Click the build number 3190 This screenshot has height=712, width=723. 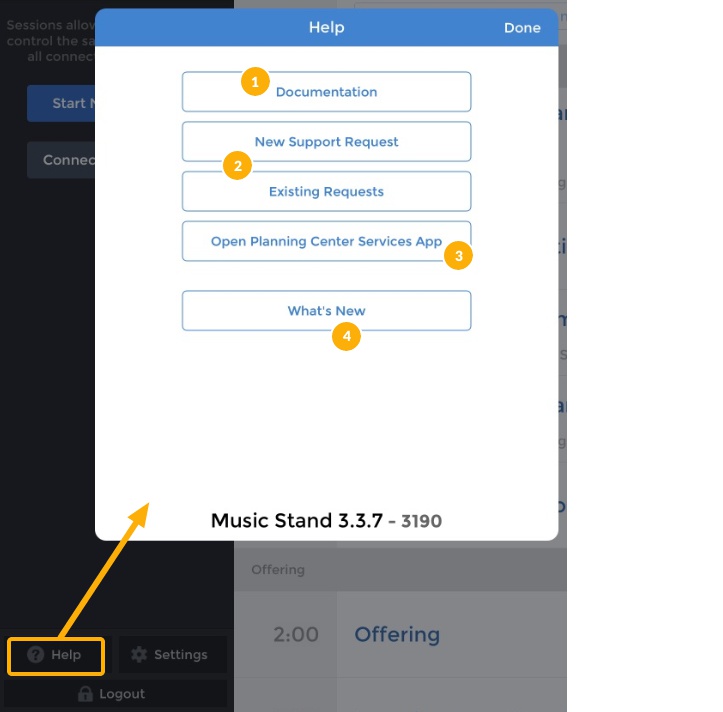click(x=421, y=521)
